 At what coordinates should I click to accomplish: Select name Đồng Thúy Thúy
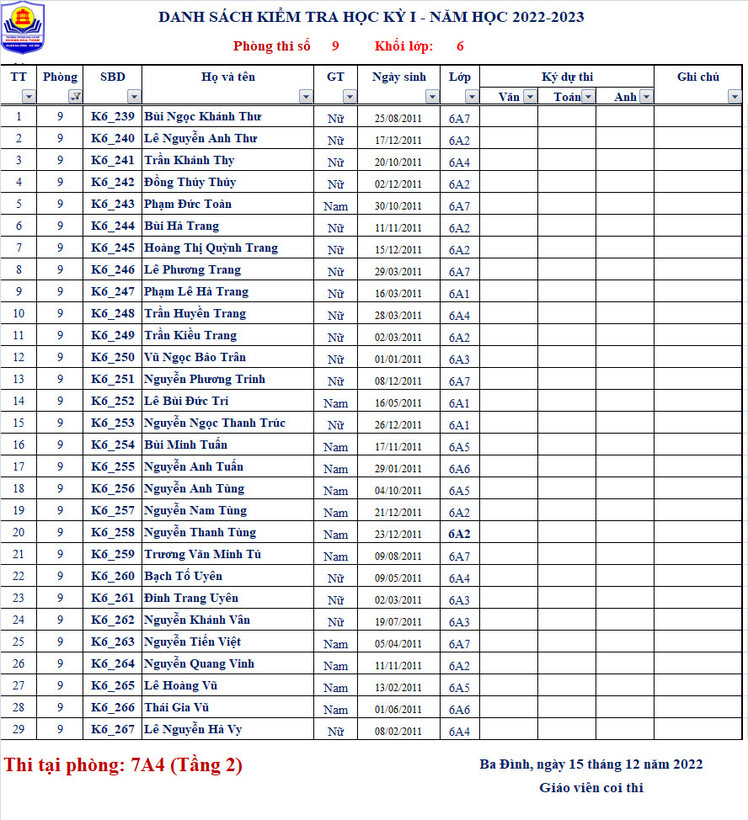tap(228, 182)
